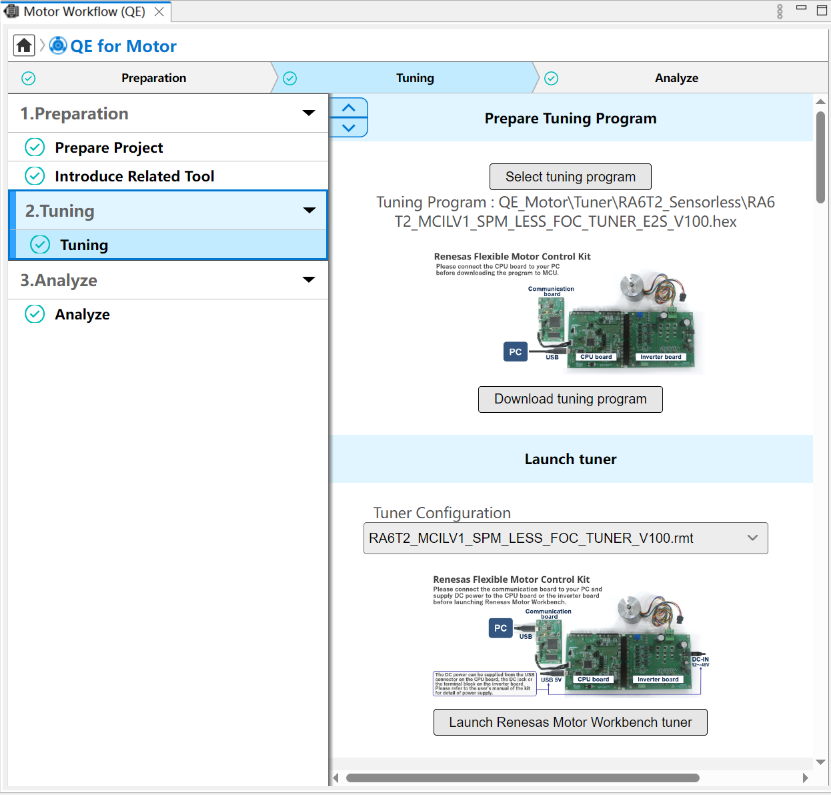Screen dimensions: 831x795
Task: Collapse the 1.Preparation section
Action: [x=309, y=114]
